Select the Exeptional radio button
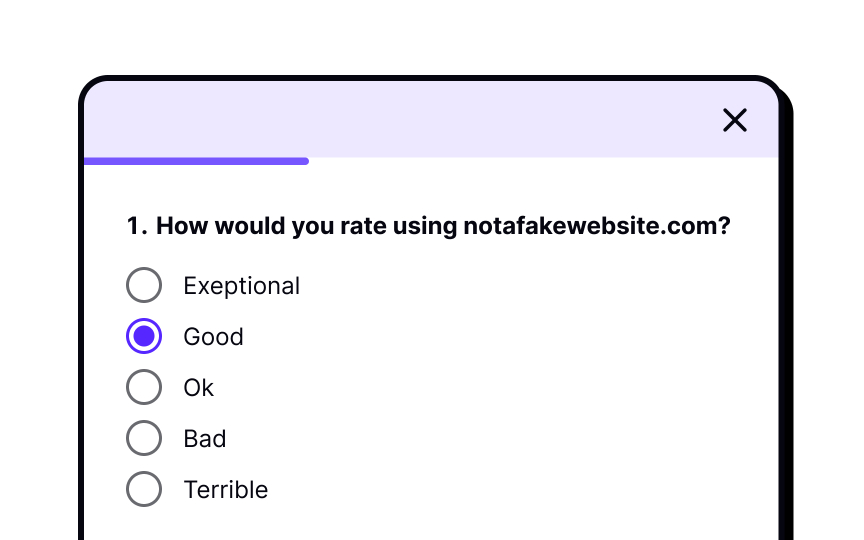The width and height of the screenshot is (864, 540). click(x=144, y=285)
